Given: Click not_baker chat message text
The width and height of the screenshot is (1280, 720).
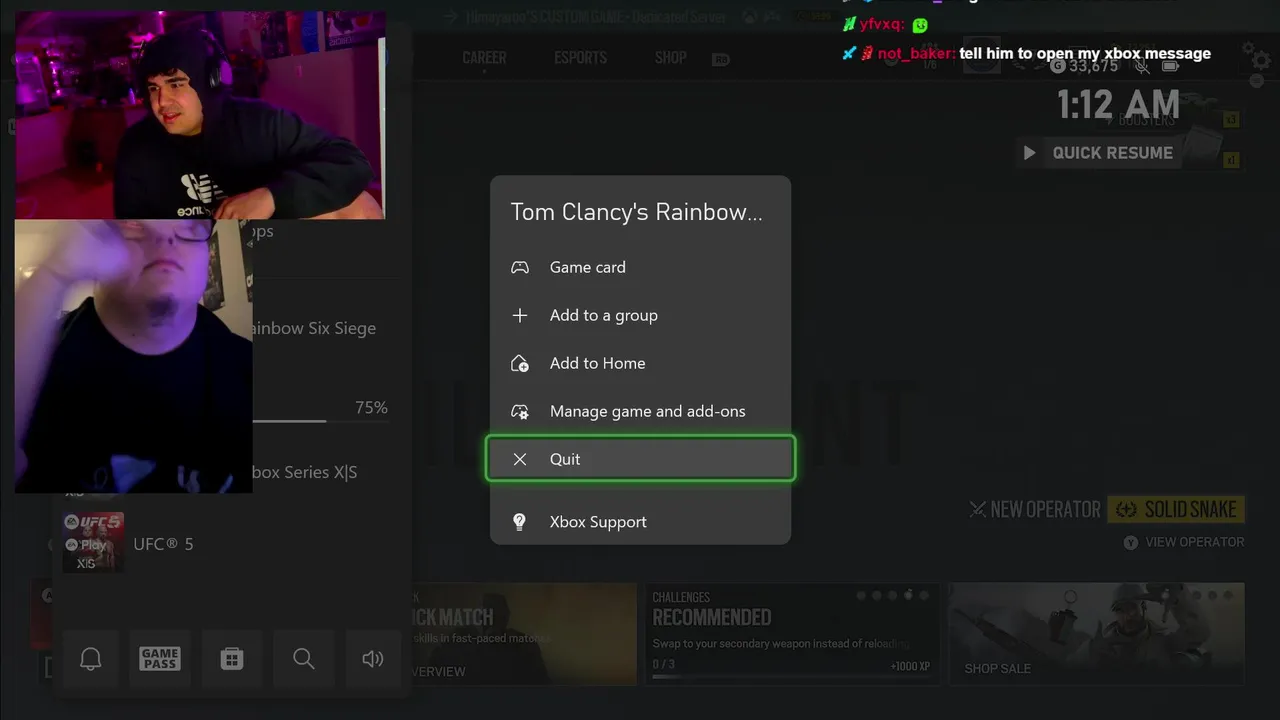Looking at the screenshot, I should coord(1085,53).
